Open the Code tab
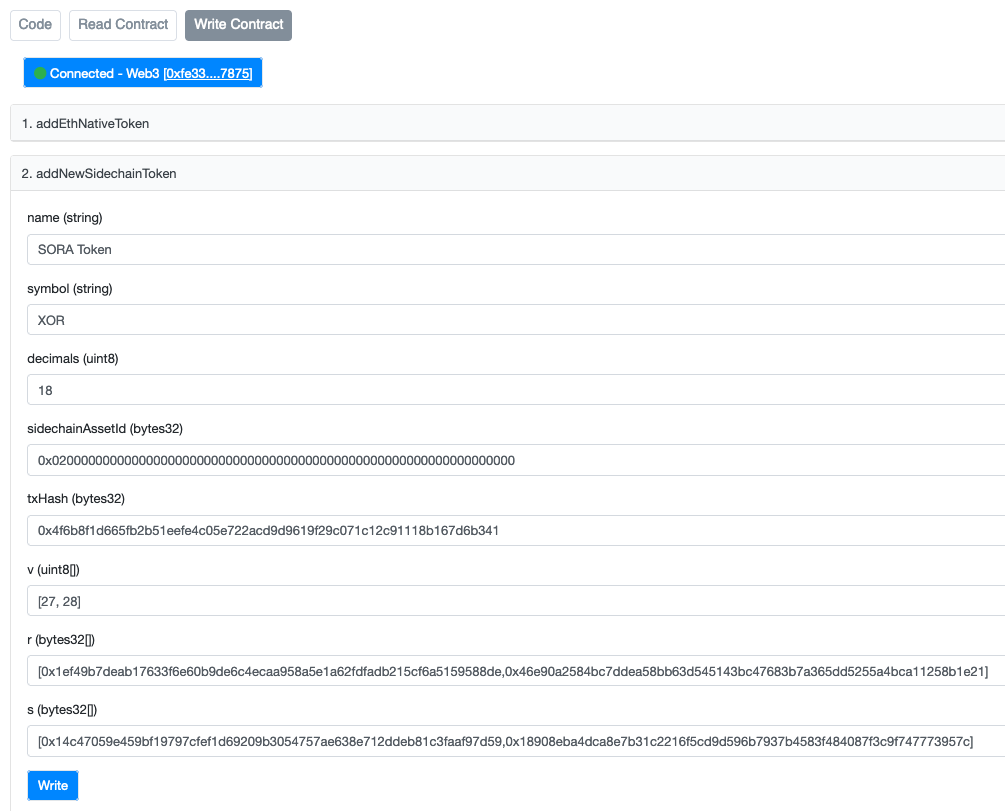Viewport: 1005px width, 811px height. tap(35, 25)
